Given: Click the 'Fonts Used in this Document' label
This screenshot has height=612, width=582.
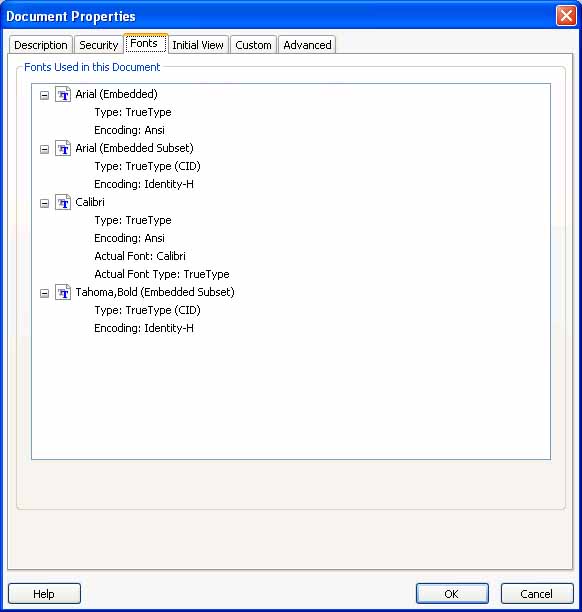Looking at the screenshot, I should (92, 67).
